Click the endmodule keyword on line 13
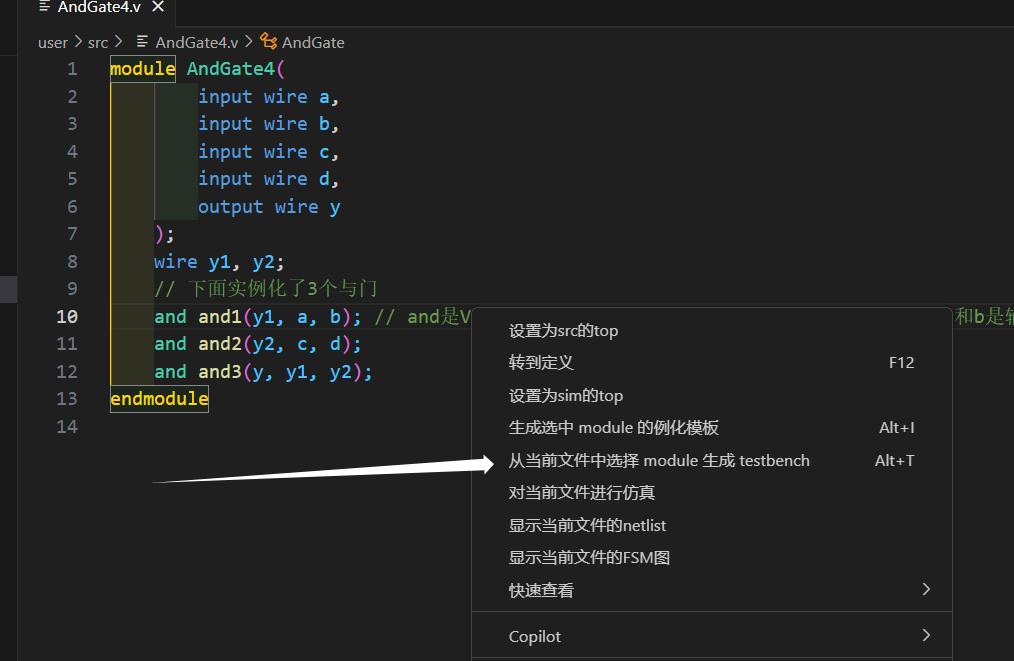Viewport: 1014px width, 661px height. pyautogui.click(x=158, y=398)
